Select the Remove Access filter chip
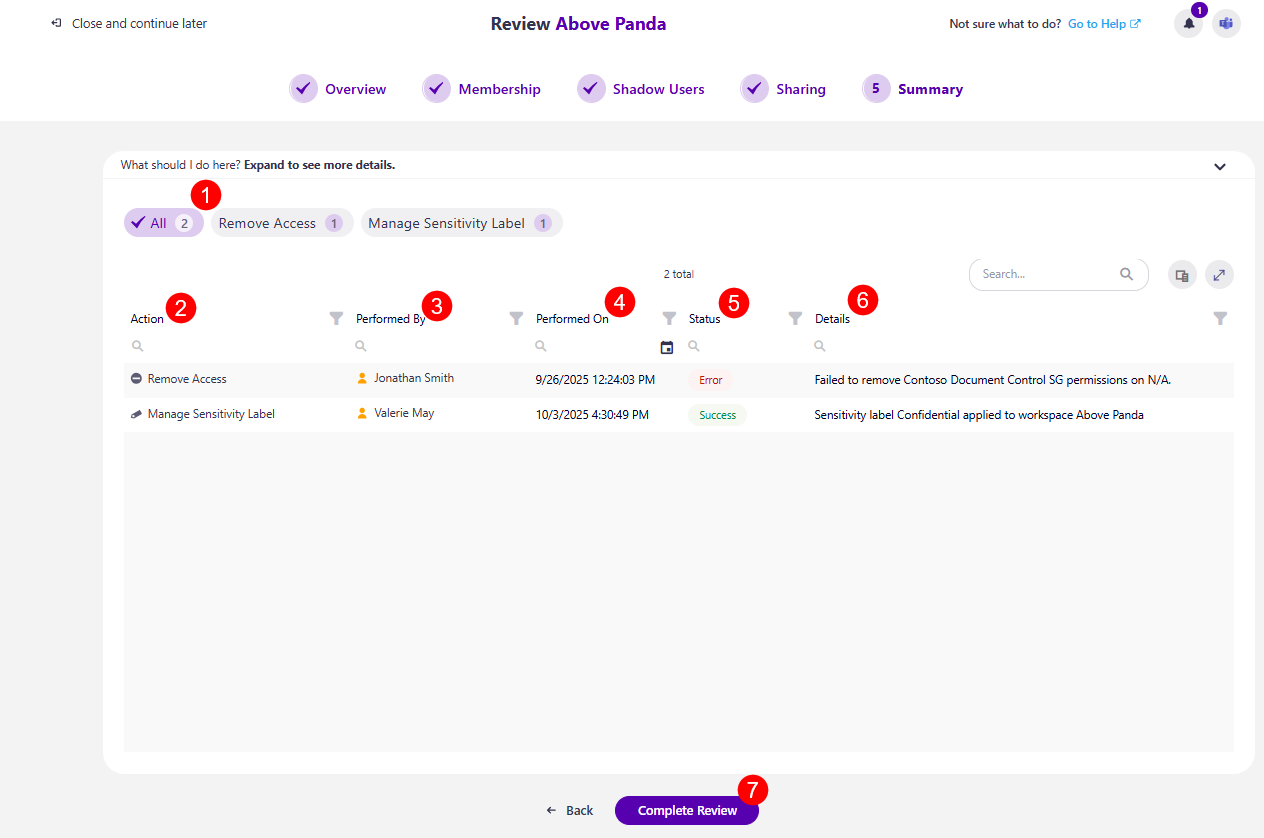Viewport: 1264px width, 838px height. [x=281, y=222]
